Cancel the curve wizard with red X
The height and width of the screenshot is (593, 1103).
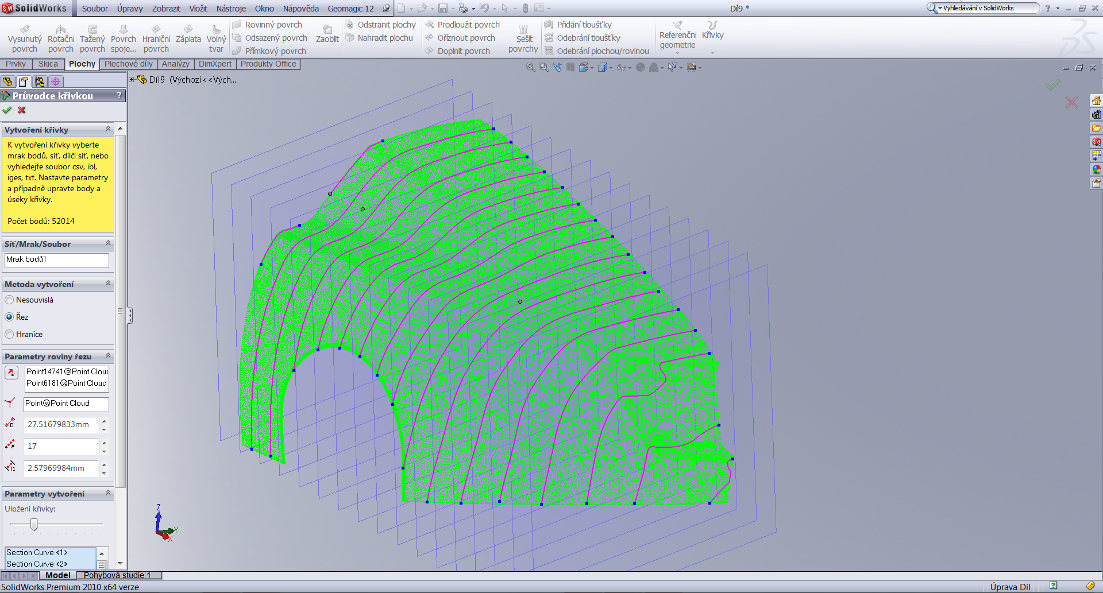22,110
